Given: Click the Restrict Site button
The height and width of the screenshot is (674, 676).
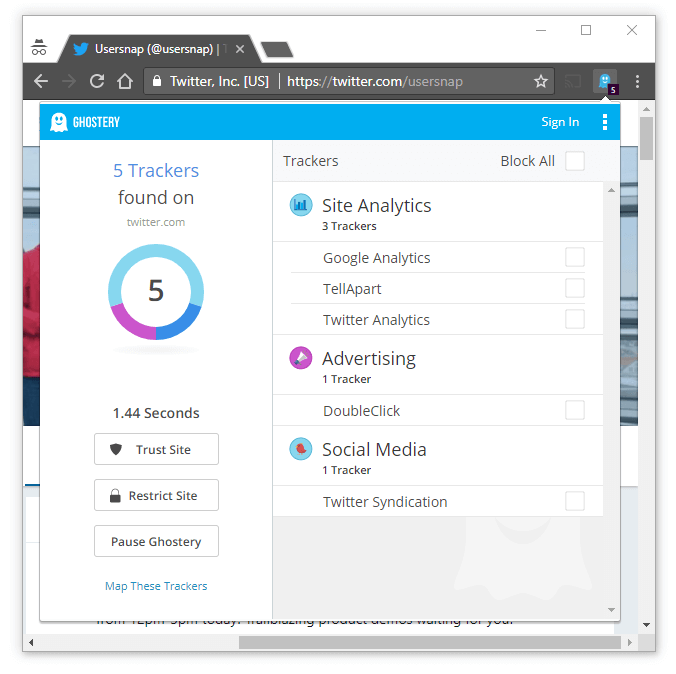Looking at the screenshot, I should [156, 495].
